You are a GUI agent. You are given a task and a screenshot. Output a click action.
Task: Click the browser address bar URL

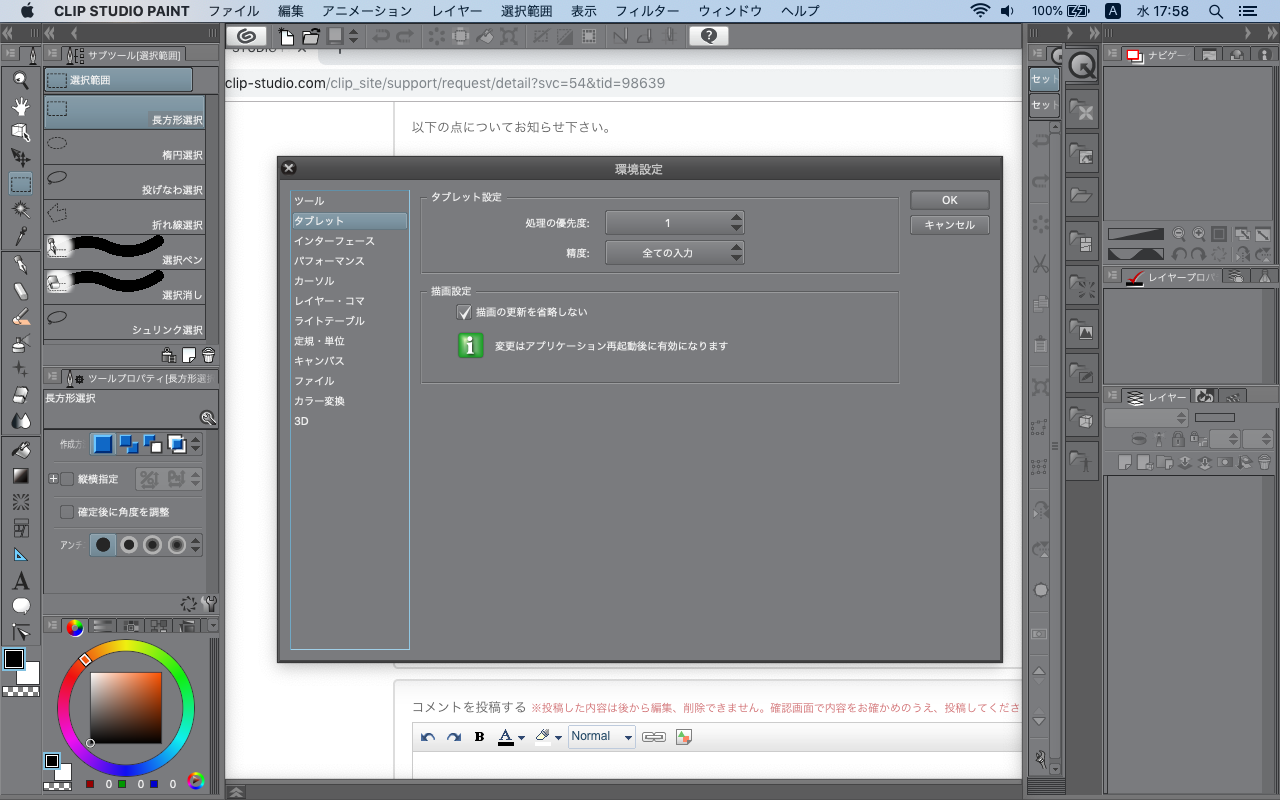445,83
